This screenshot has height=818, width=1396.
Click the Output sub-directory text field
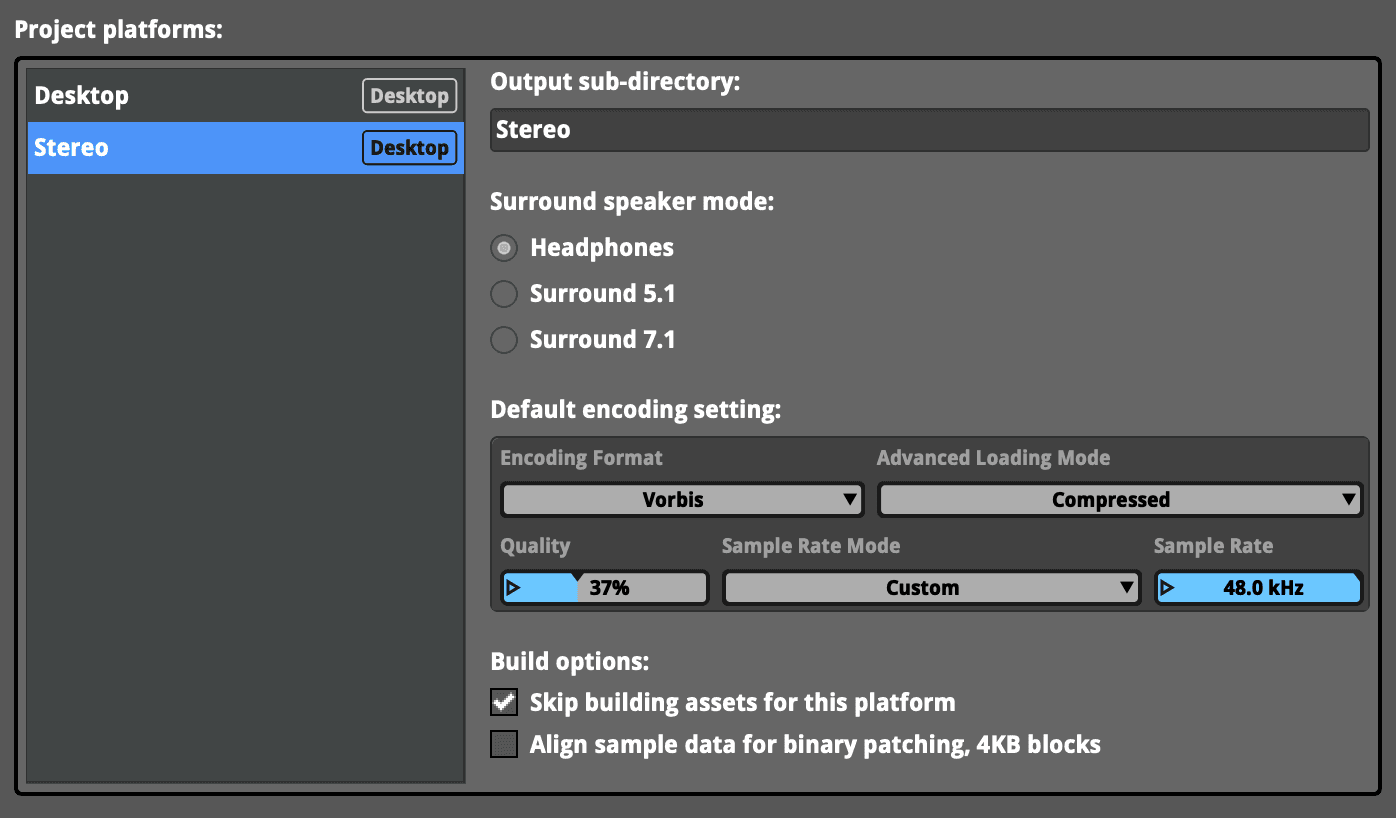point(928,130)
